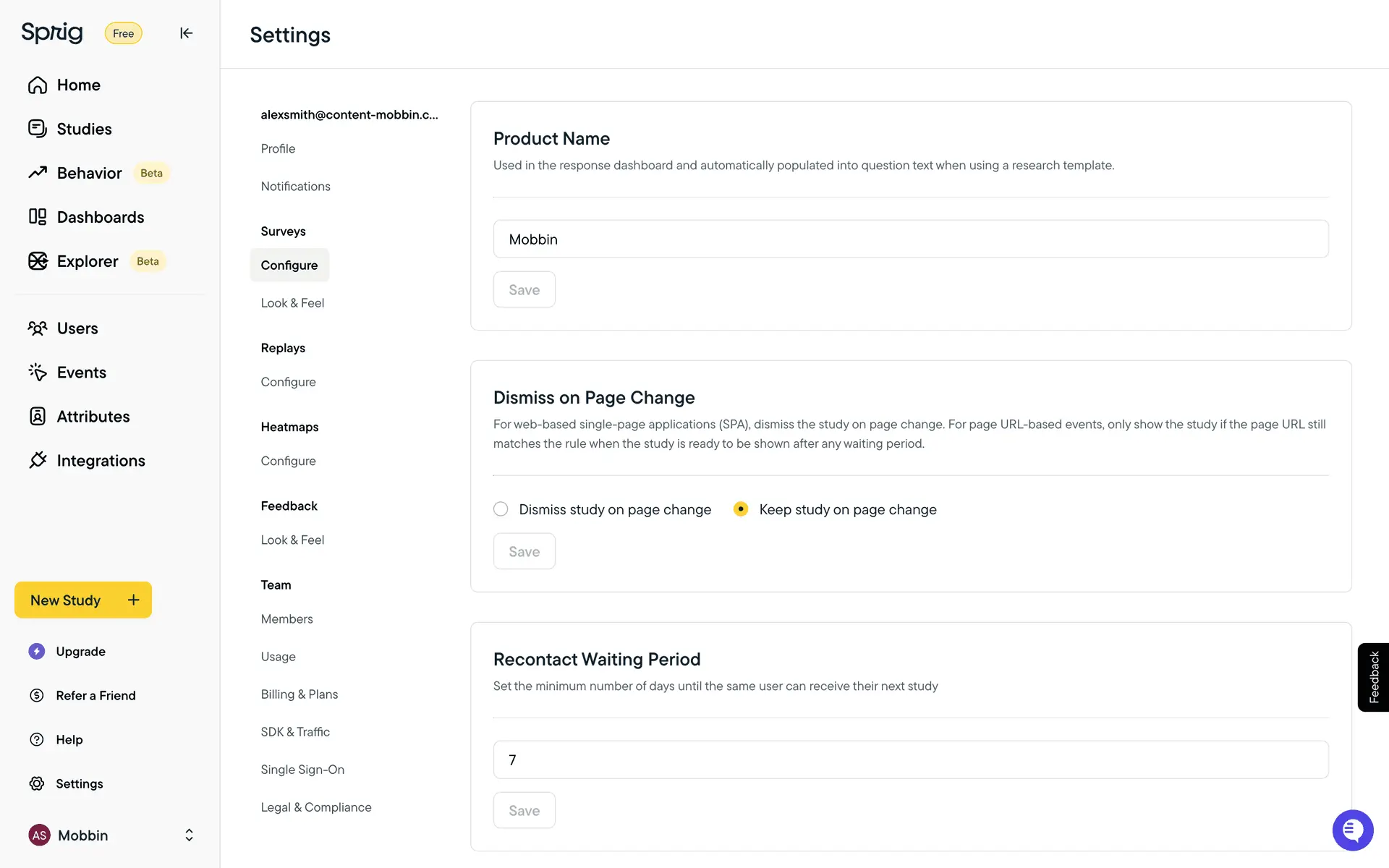The image size is (1389, 868).
Task: Click the Product Name text field
Action: pyautogui.click(x=910, y=239)
